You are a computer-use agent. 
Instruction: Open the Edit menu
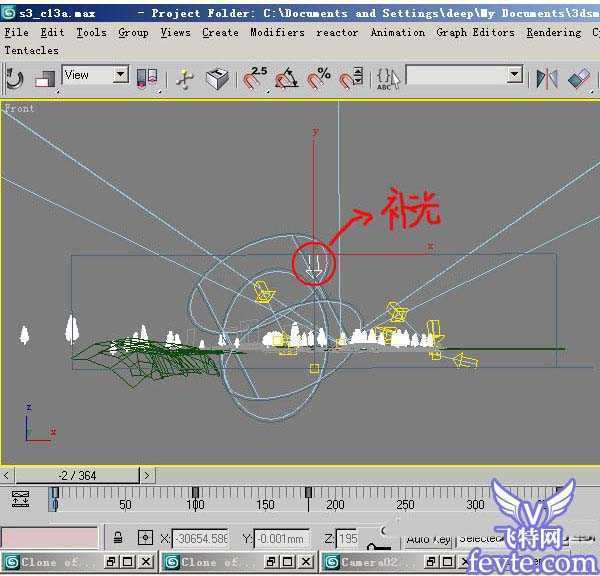pyautogui.click(x=52, y=33)
